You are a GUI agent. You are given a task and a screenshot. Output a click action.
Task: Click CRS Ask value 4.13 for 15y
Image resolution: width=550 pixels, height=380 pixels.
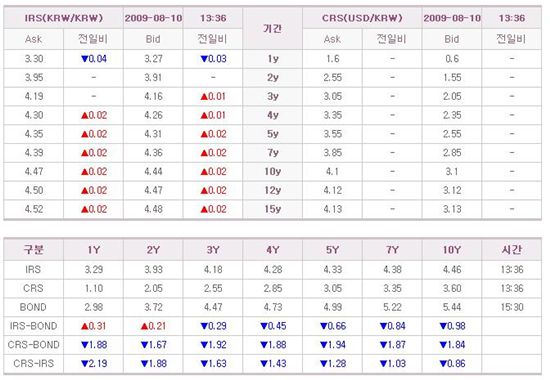coord(332,209)
